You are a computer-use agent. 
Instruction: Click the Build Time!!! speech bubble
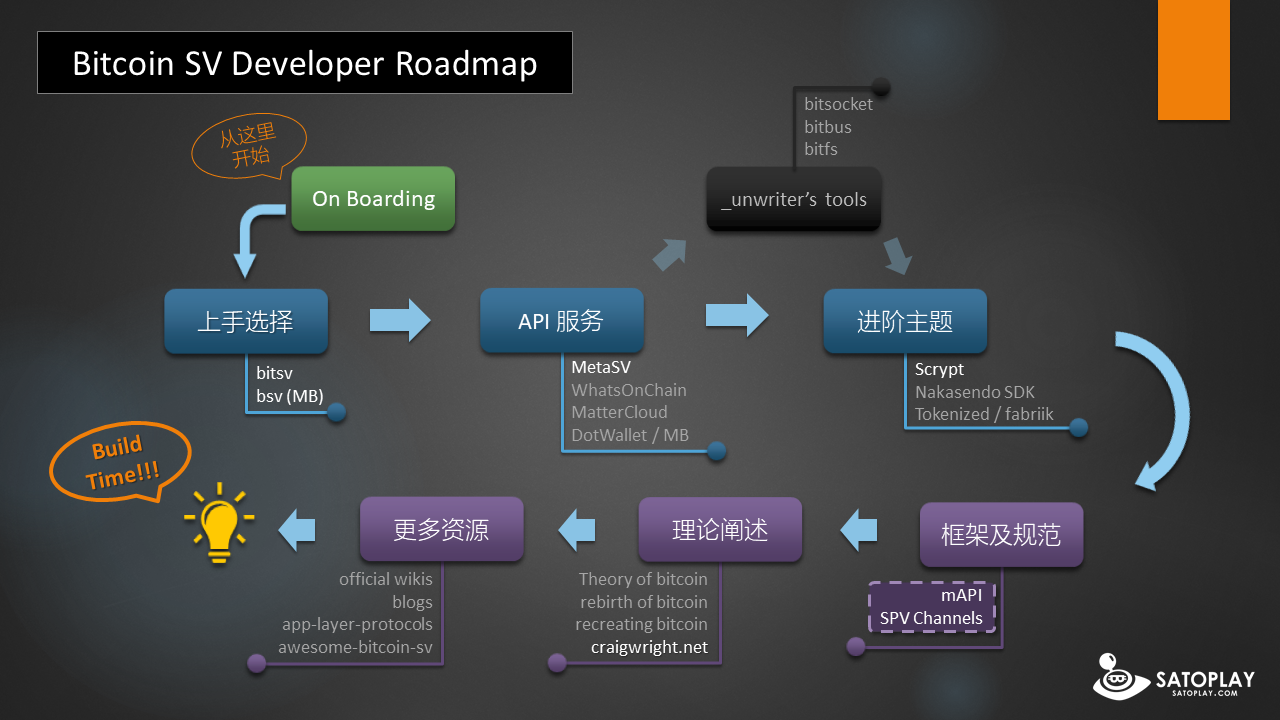tap(121, 461)
